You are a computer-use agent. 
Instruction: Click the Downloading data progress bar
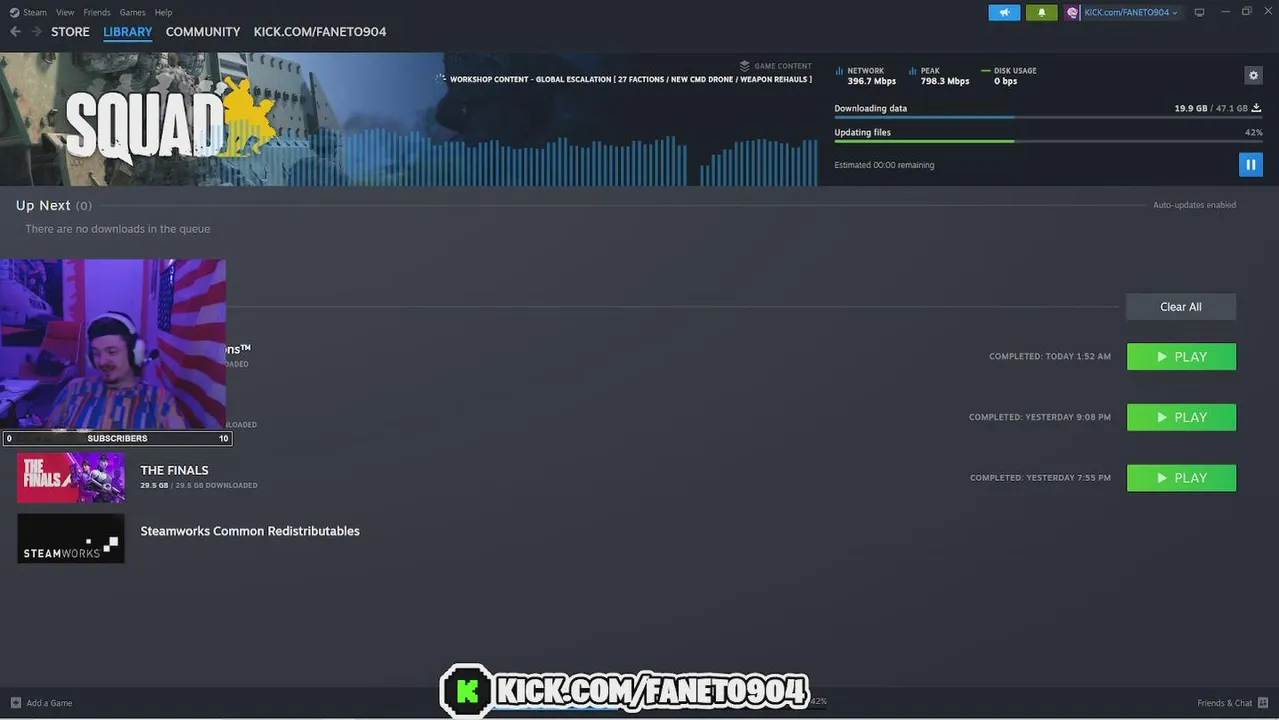(1048, 118)
